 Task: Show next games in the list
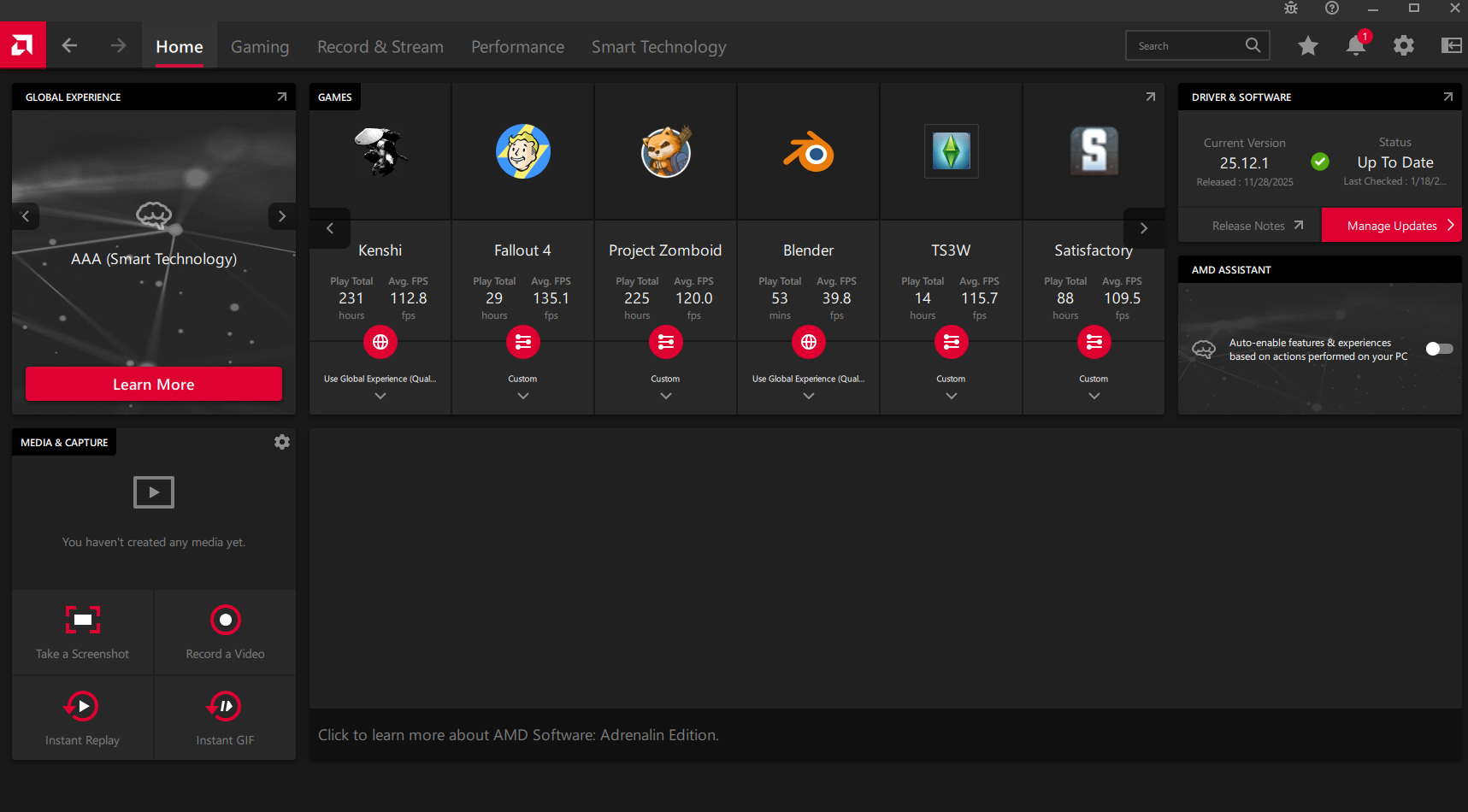click(x=1144, y=228)
